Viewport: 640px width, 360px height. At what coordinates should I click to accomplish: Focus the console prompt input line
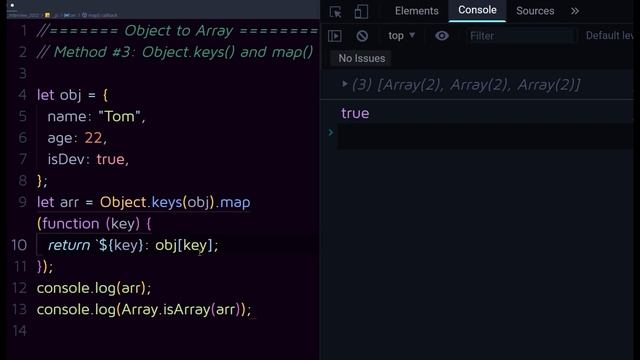tap(485, 136)
